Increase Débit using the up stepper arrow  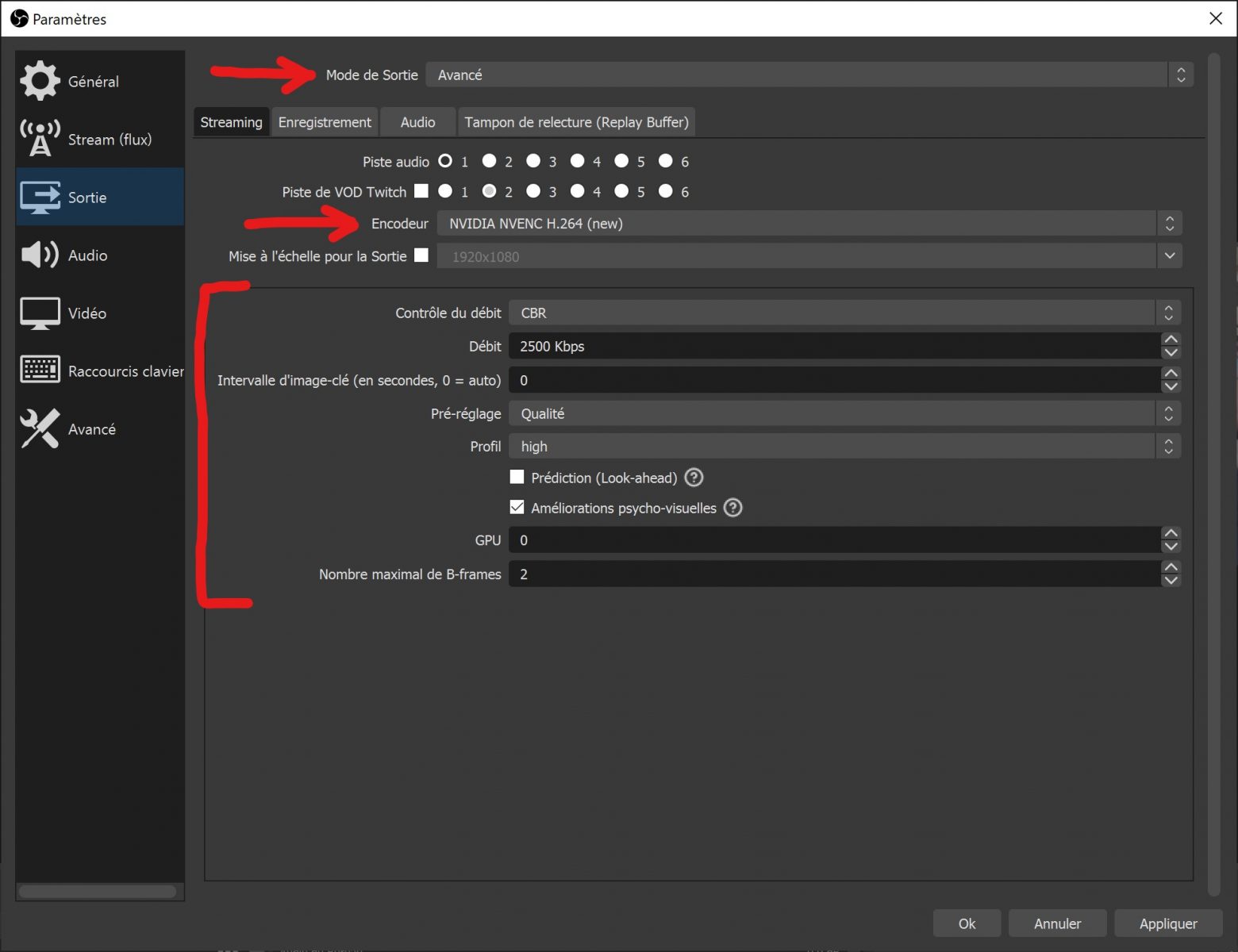pos(1171,340)
